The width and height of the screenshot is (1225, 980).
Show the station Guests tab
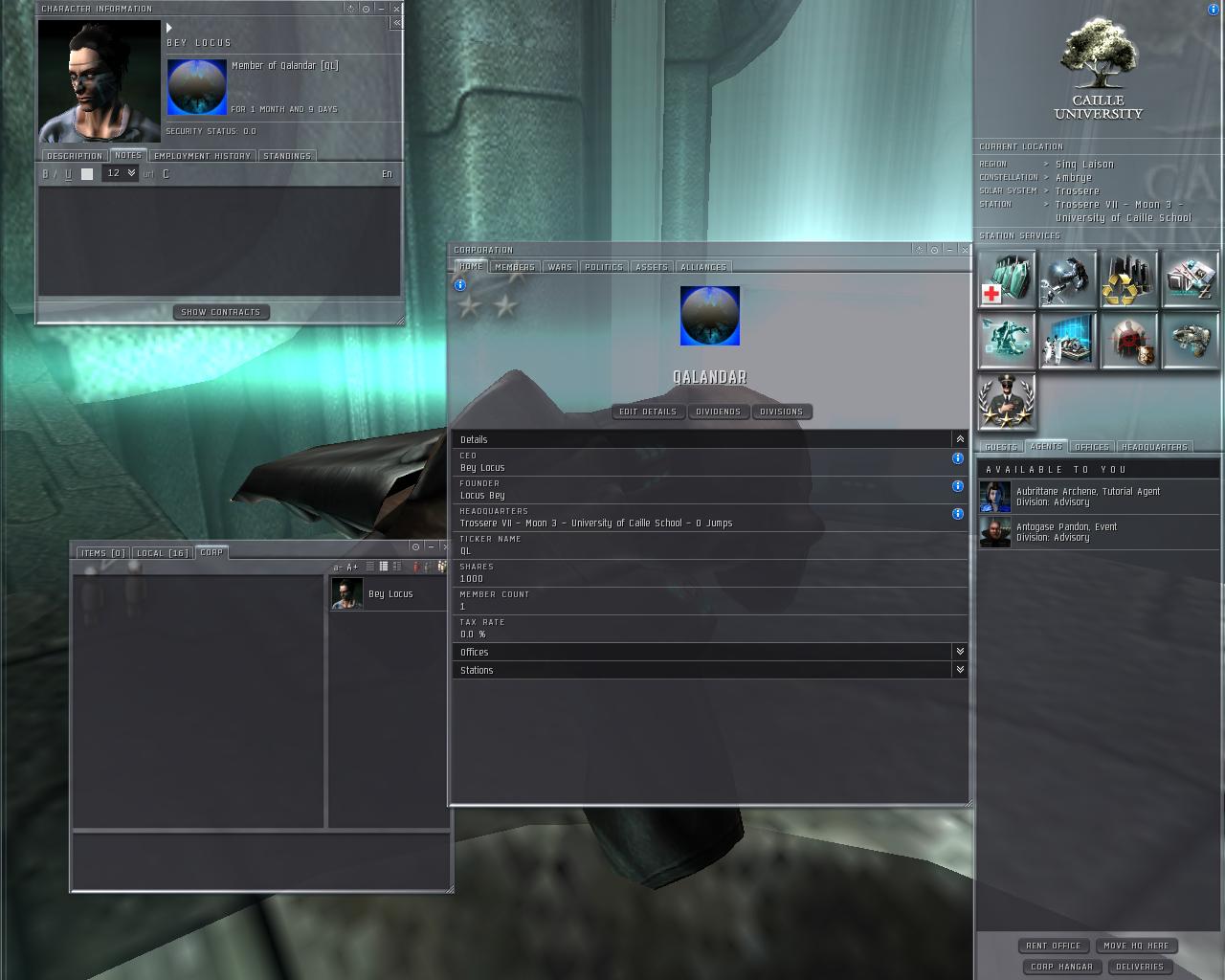1001,447
